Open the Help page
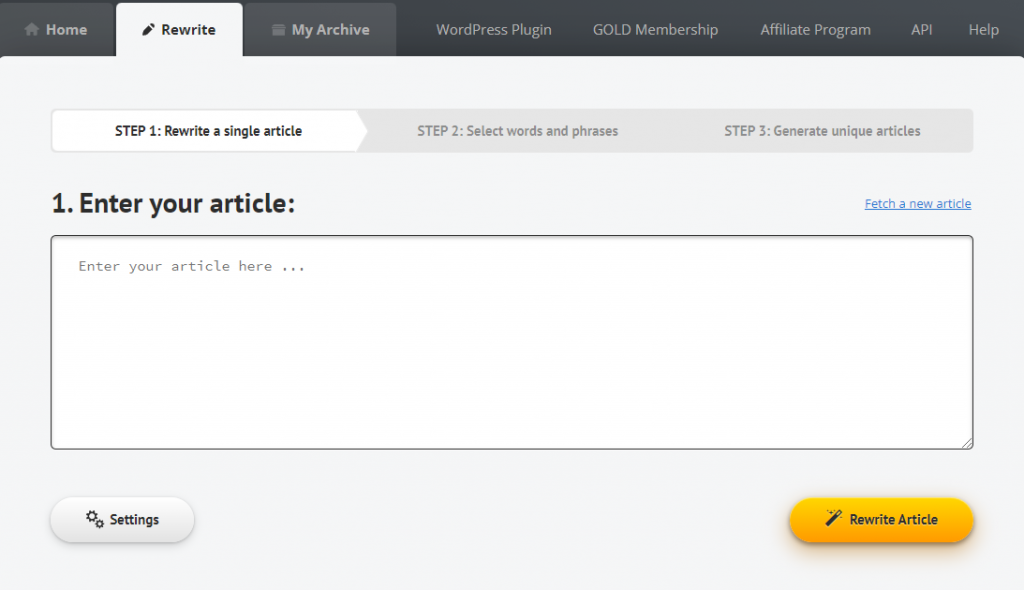 coord(983,30)
